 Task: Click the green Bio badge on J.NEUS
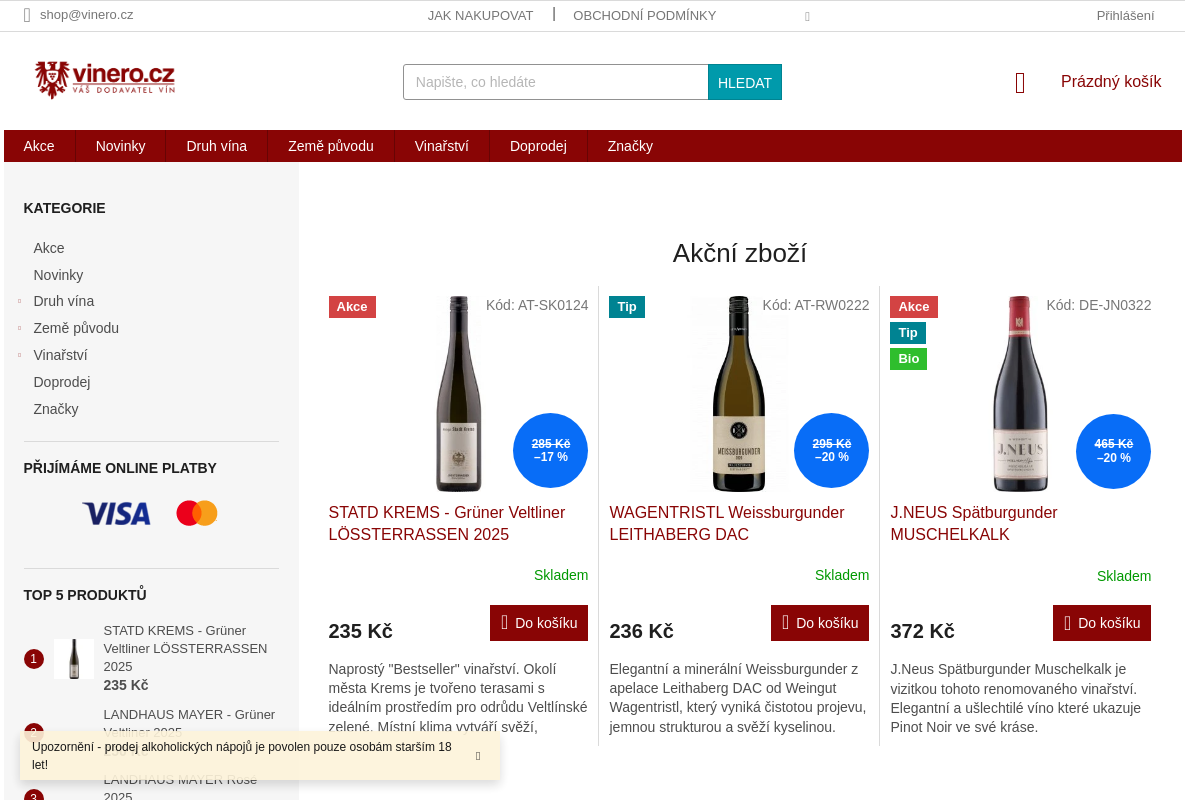[908, 359]
